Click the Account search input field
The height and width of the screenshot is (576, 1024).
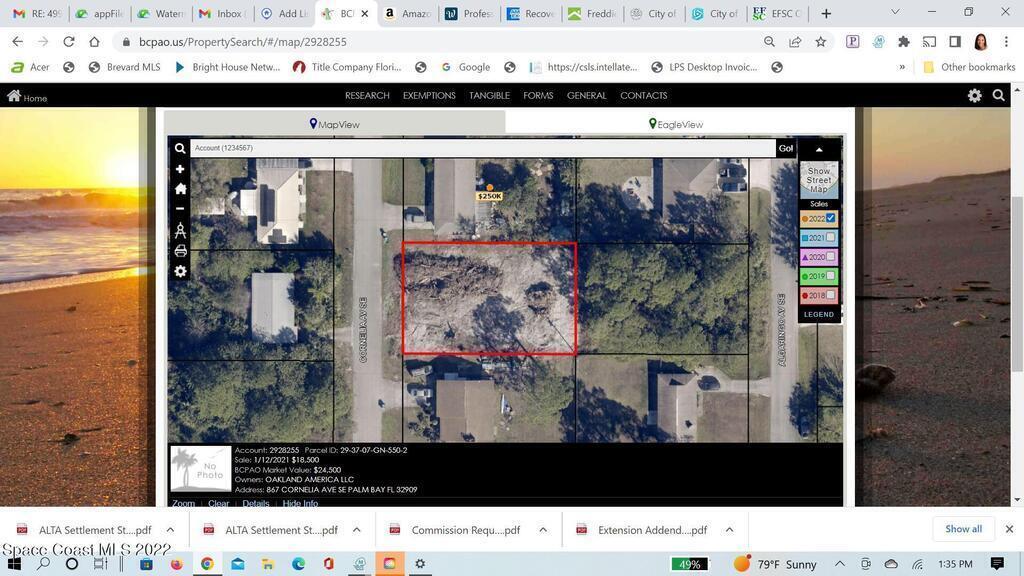click(480, 148)
